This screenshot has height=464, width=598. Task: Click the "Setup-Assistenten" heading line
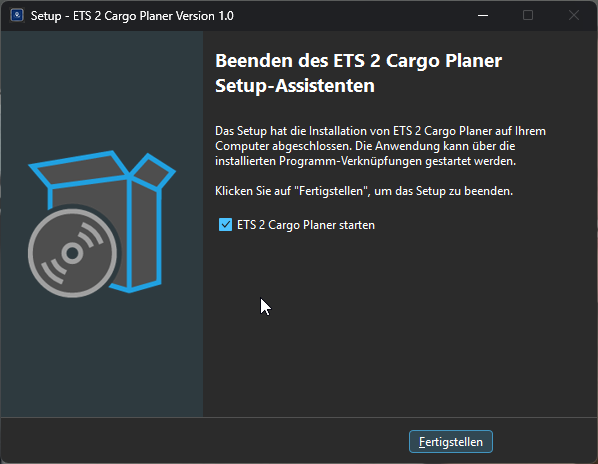(x=295, y=85)
